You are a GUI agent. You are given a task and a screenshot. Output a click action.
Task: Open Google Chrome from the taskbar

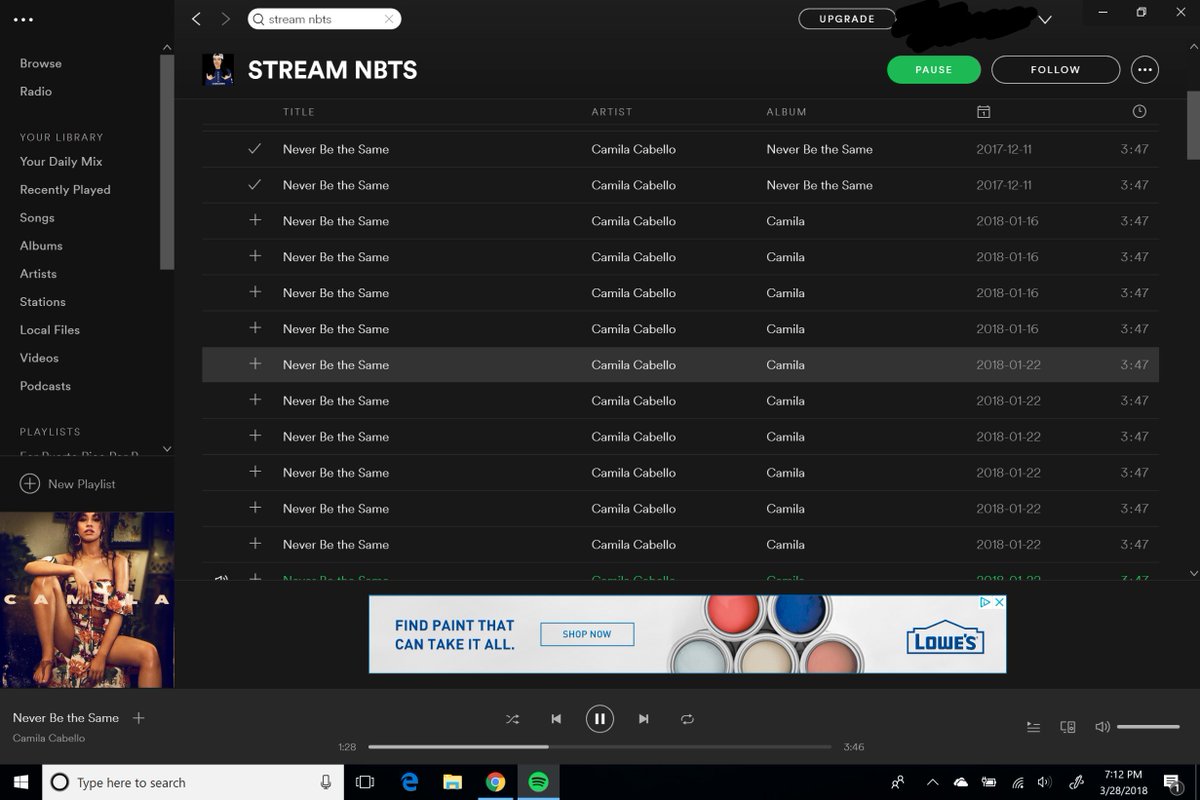496,782
